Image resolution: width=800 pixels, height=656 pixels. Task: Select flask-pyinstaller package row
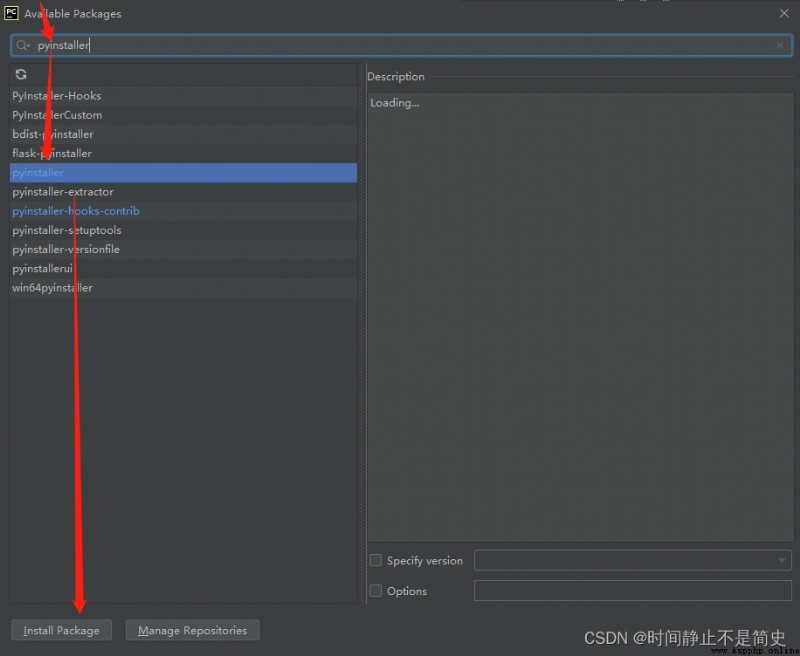[183, 154]
